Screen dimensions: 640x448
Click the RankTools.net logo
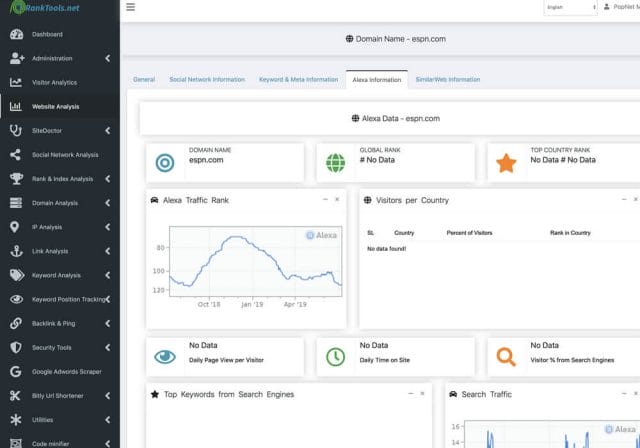[x=48, y=9]
